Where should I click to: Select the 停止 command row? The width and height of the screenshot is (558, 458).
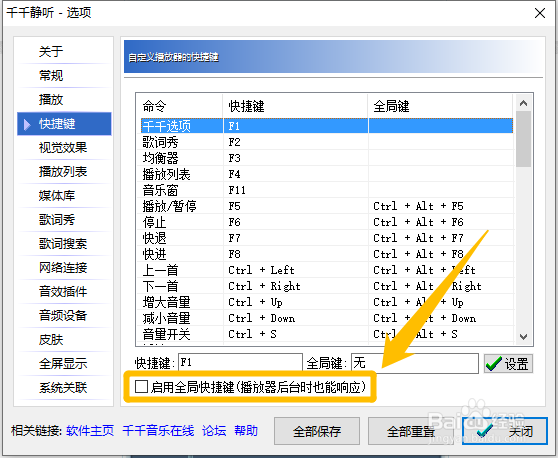[x=327, y=222]
